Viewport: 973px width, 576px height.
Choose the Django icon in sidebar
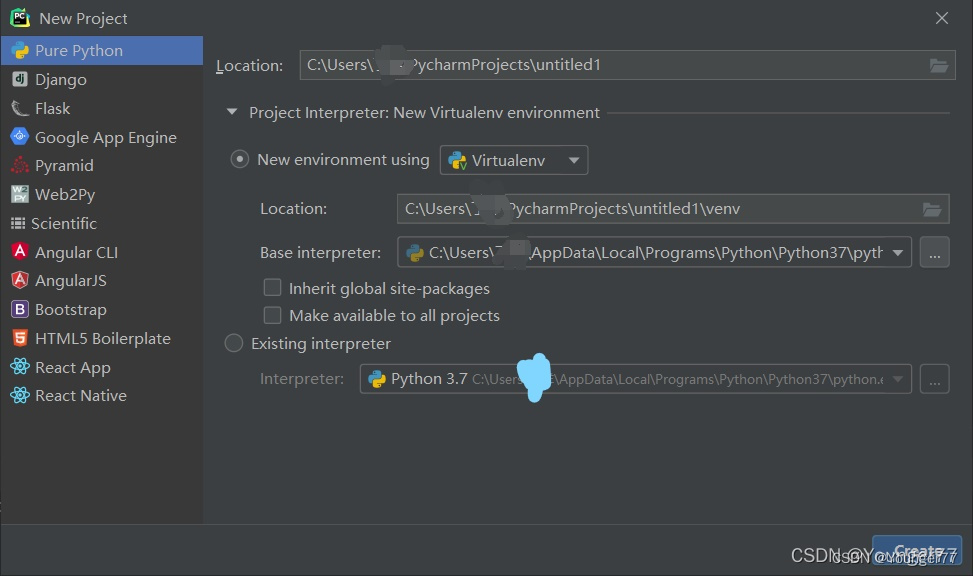tap(20, 79)
